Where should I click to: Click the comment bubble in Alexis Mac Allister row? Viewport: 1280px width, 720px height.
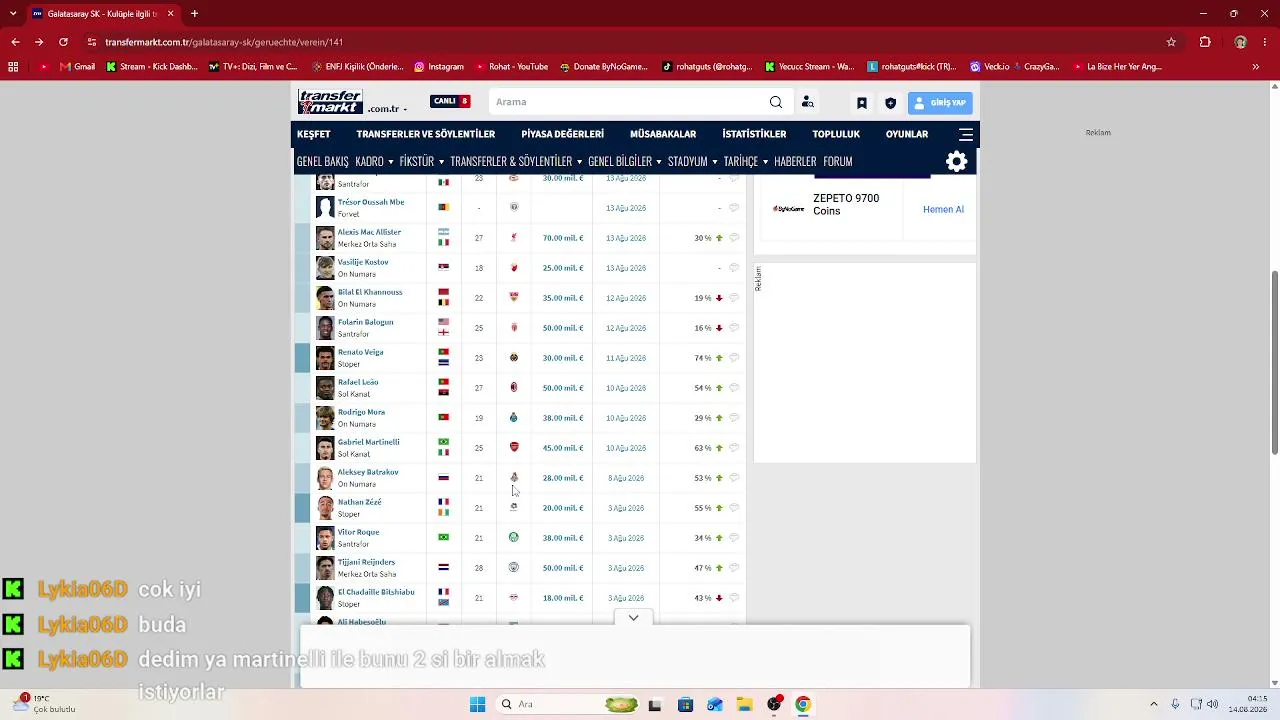tap(734, 238)
